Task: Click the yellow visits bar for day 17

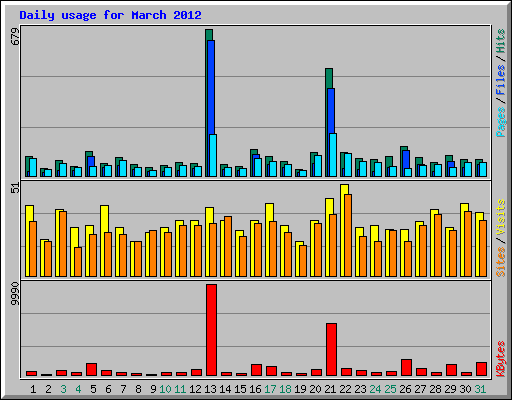Action: pyautogui.click(x=269, y=212)
